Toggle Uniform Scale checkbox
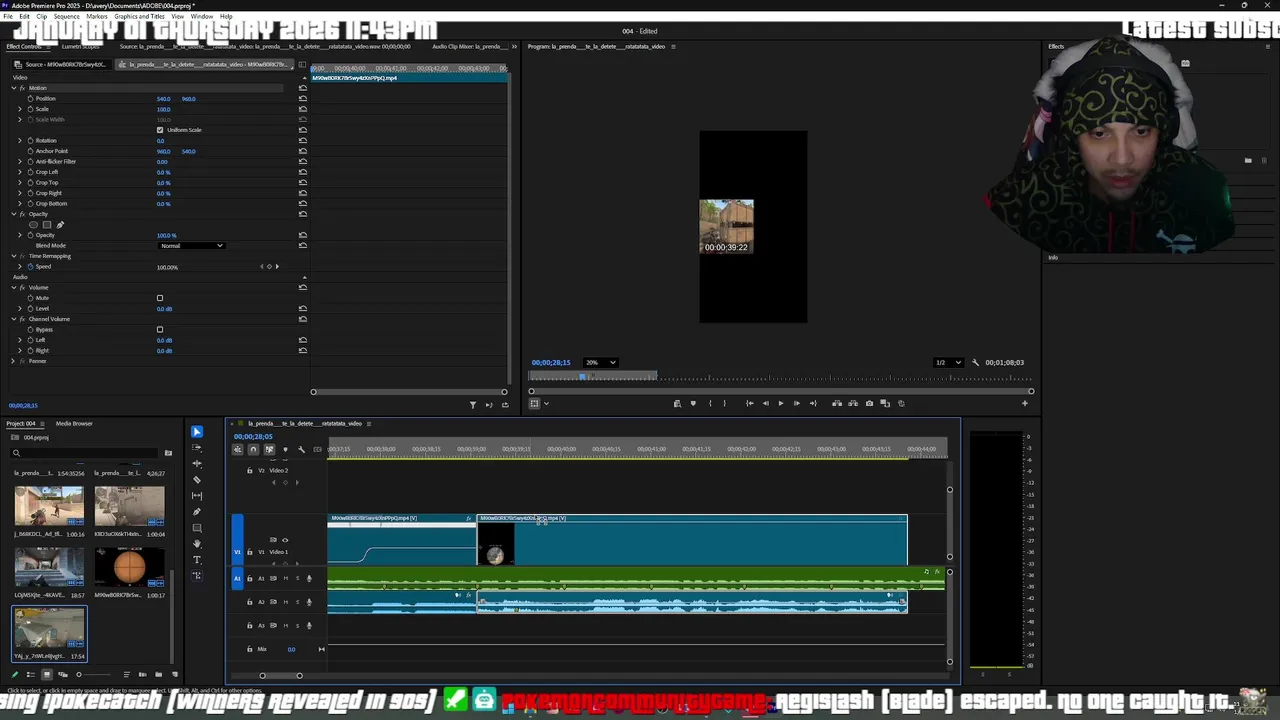 (160, 130)
